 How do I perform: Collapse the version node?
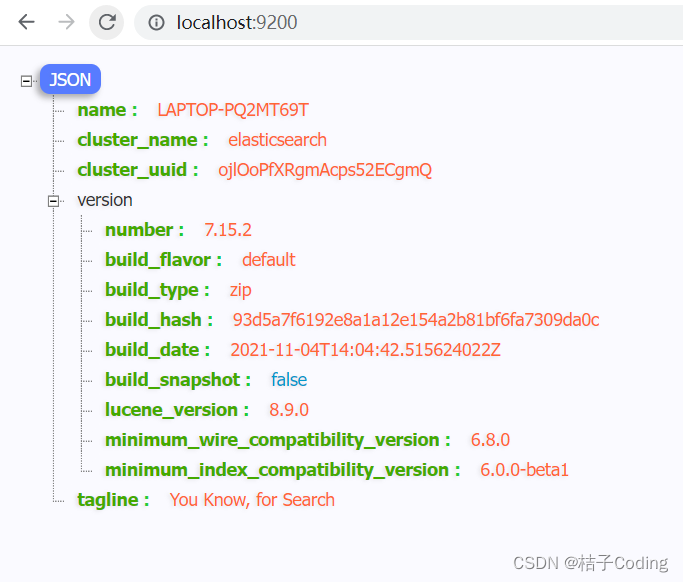pyautogui.click(x=53, y=201)
